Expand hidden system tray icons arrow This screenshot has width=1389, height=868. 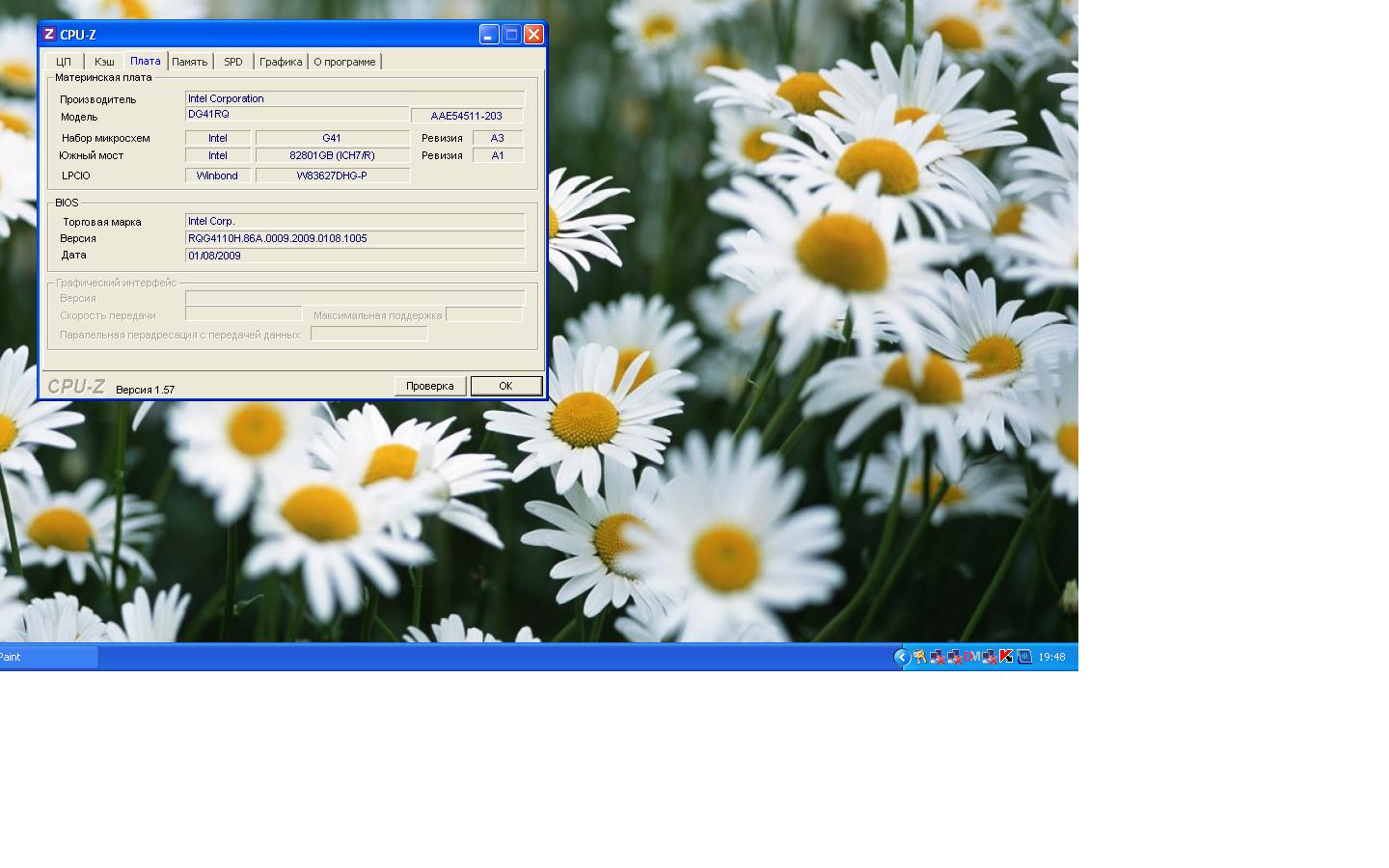click(901, 657)
